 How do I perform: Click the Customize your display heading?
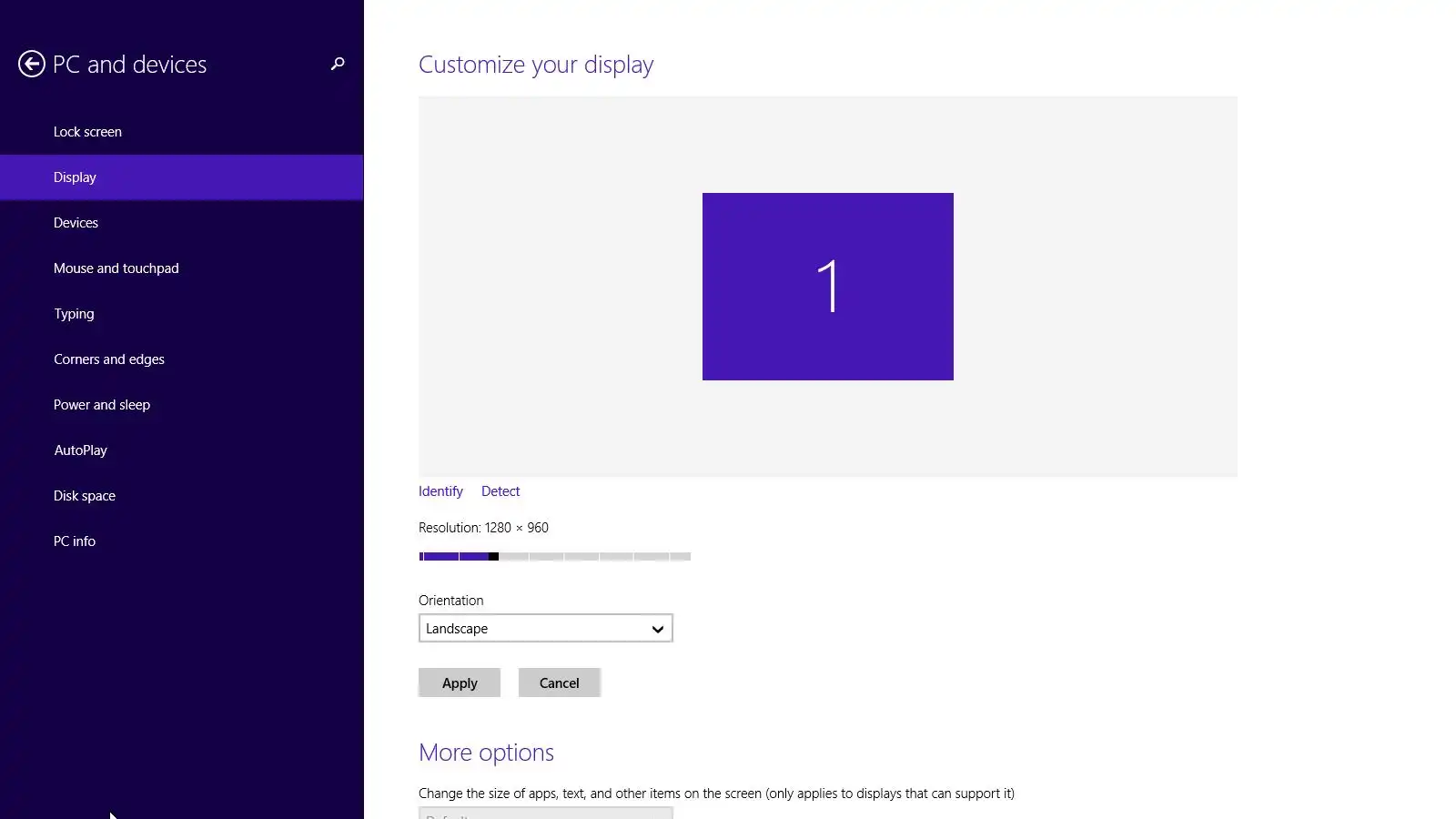tap(536, 65)
